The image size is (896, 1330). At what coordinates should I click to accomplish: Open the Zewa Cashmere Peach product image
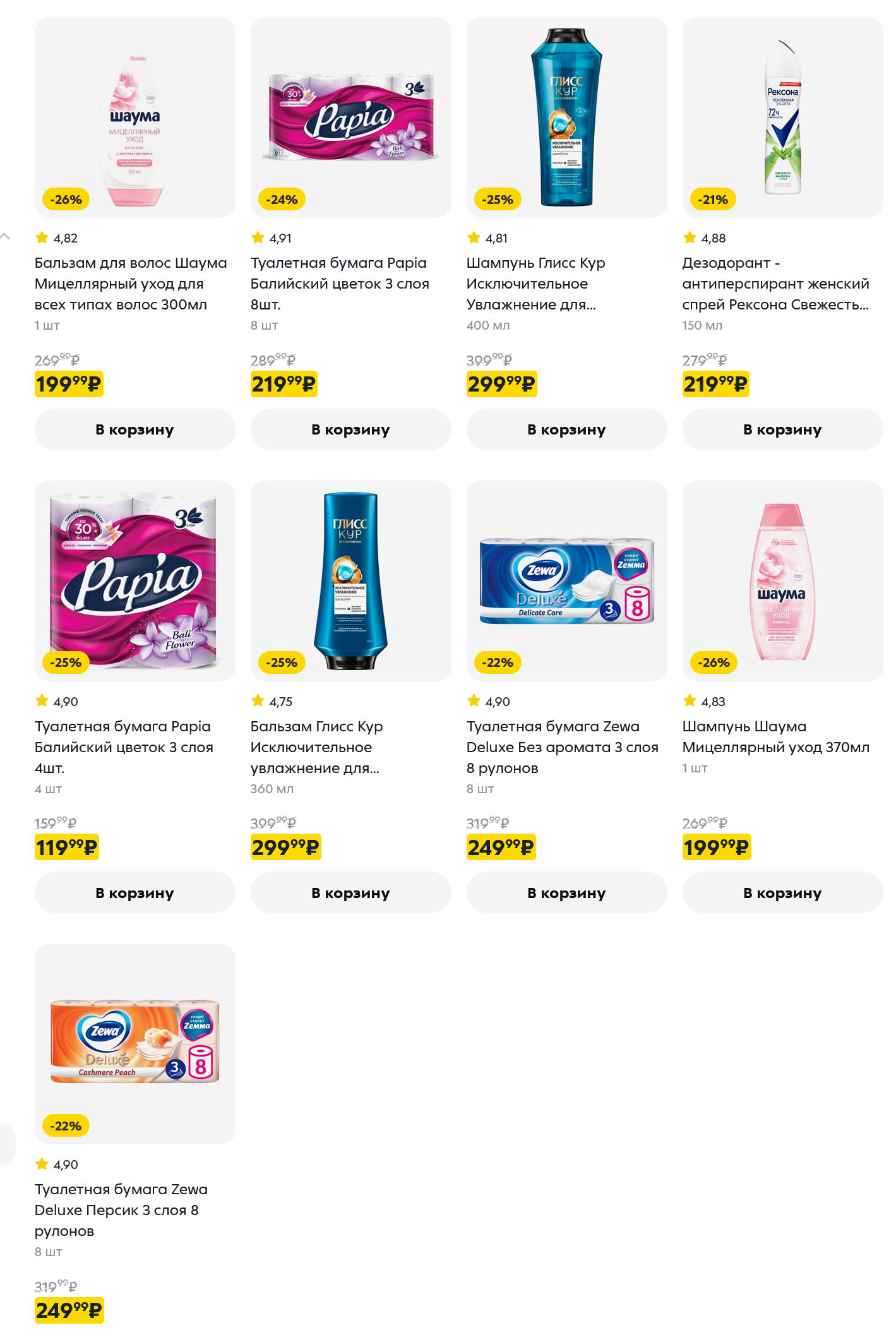134,1043
